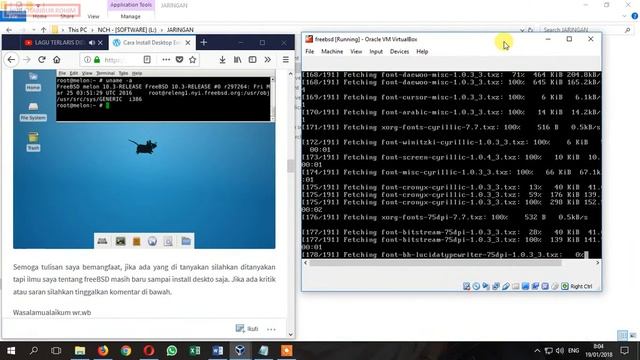This screenshot has height=360, width=640.
Task: Launch Chrome from the taskbar
Action: click(x=126, y=351)
